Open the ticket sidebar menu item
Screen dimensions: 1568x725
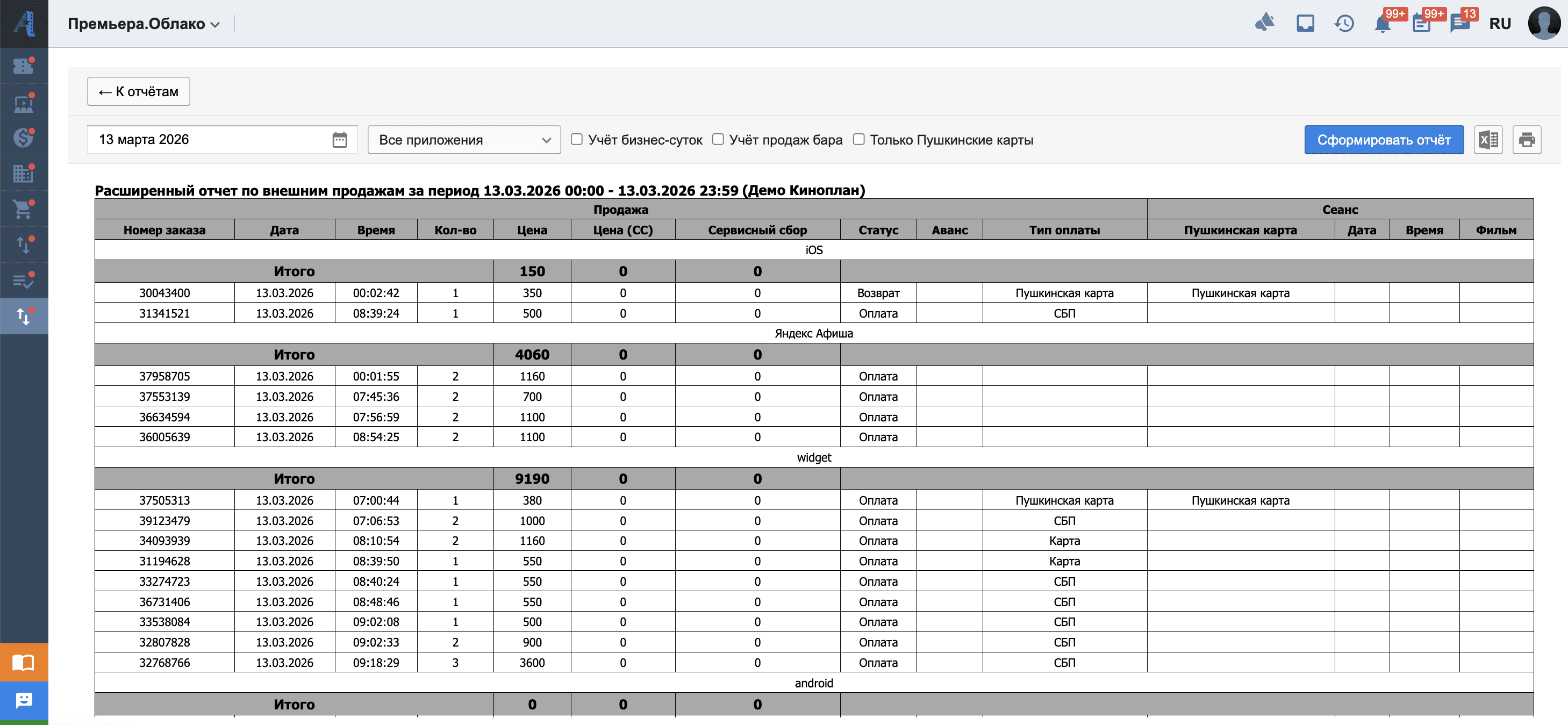point(23,66)
